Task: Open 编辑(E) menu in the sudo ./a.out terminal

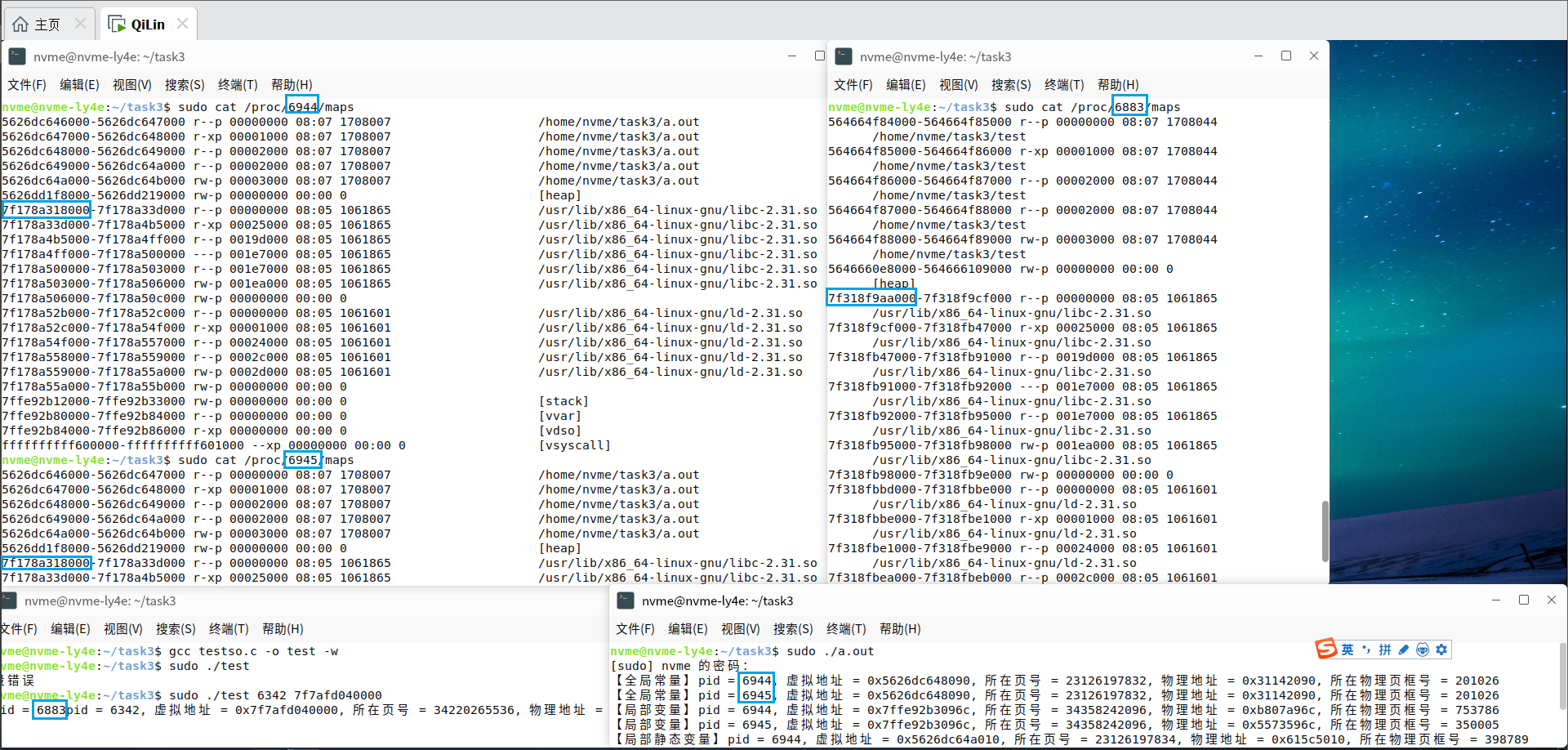Action: click(688, 629)
